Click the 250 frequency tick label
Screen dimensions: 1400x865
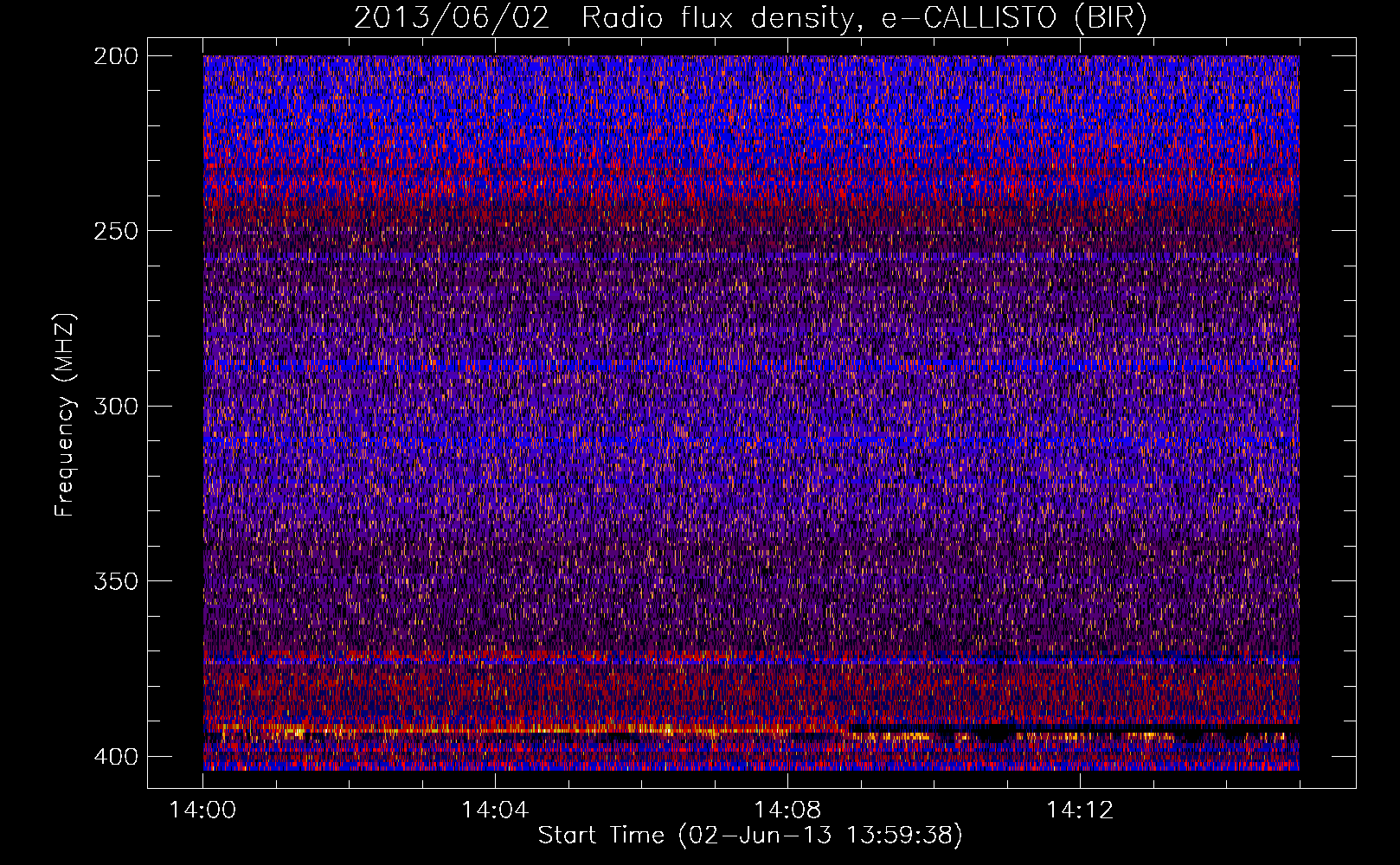point(115,231)
